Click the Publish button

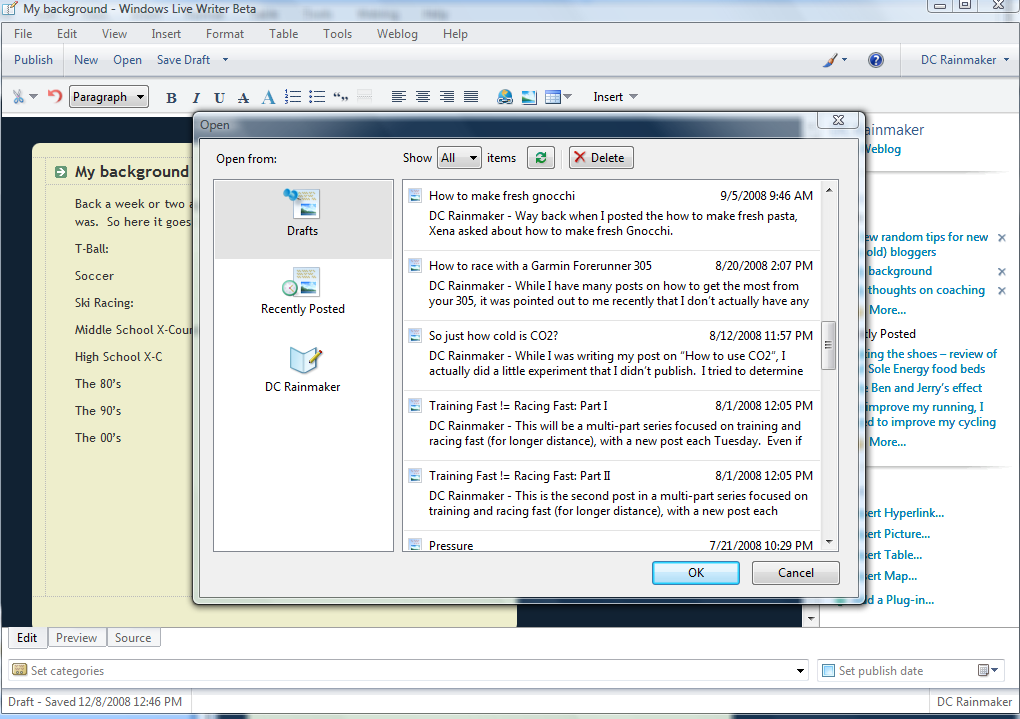click(x=33, y=60)
